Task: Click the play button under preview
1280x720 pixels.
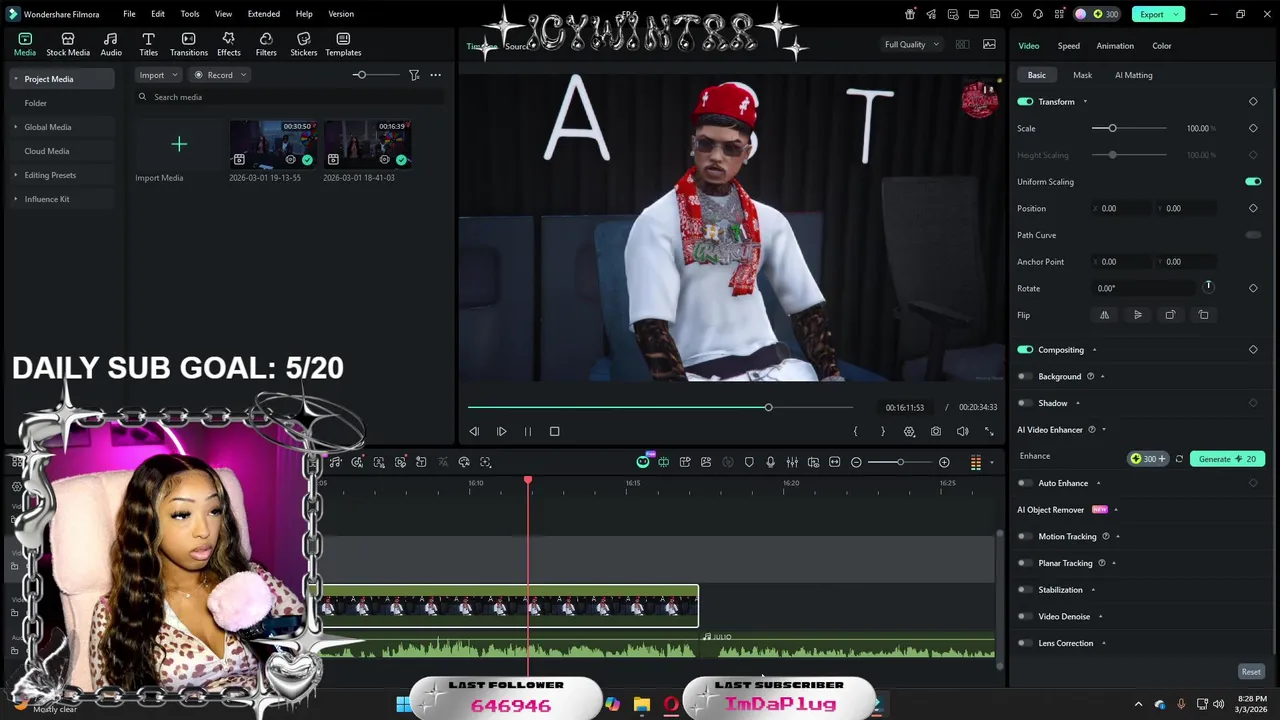Action: (x=501, y=431)
